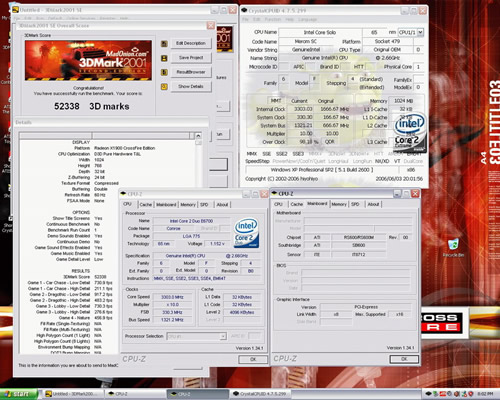Viewport: 500px width, 400px height.
Task: Click the Memory value '1024 MB' in CrystalCPUID
Action: coord(404,101)
